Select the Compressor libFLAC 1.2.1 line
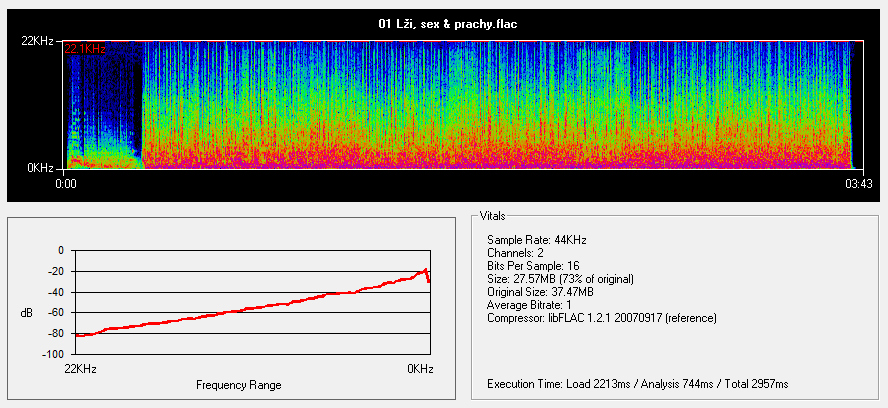 click(602, 318)
